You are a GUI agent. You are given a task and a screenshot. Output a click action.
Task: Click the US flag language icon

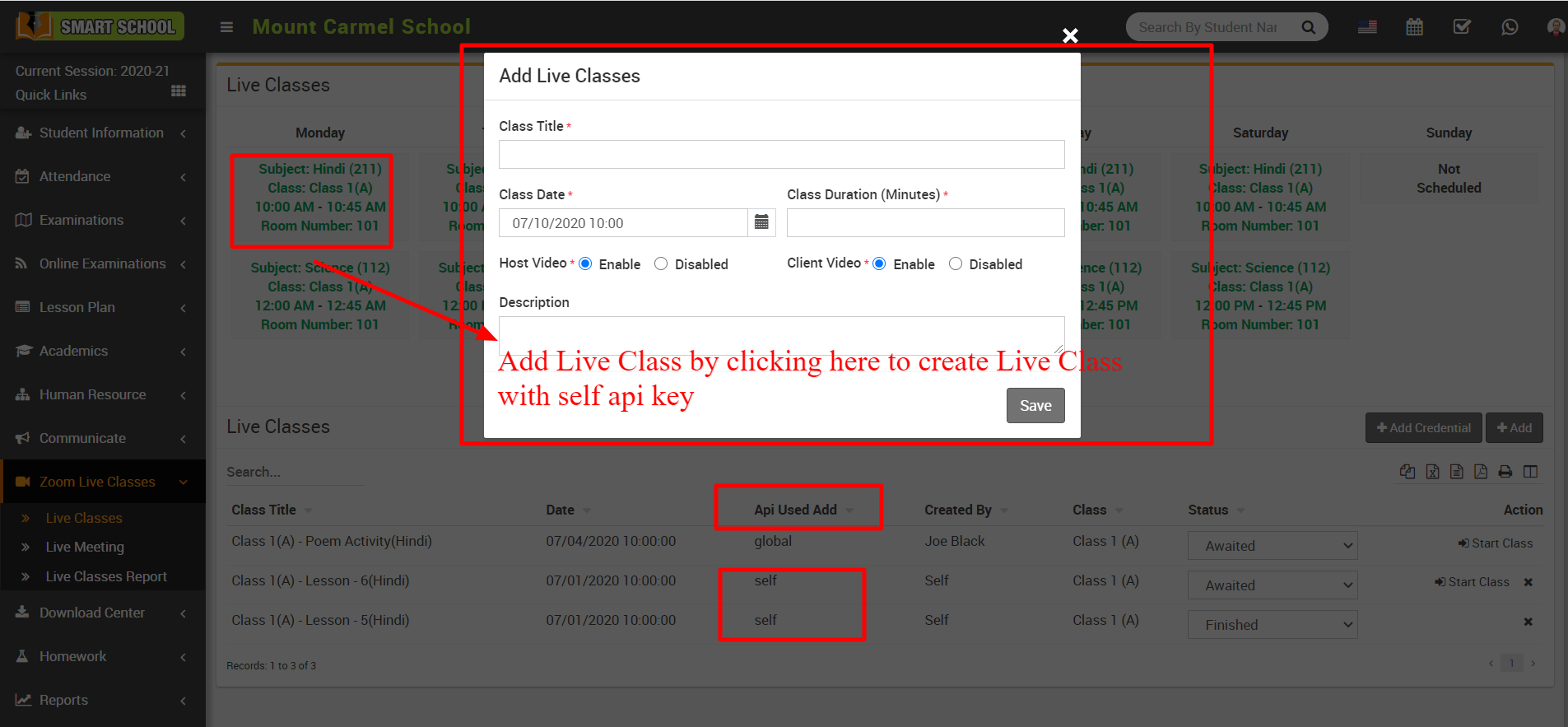[1367, 27]
